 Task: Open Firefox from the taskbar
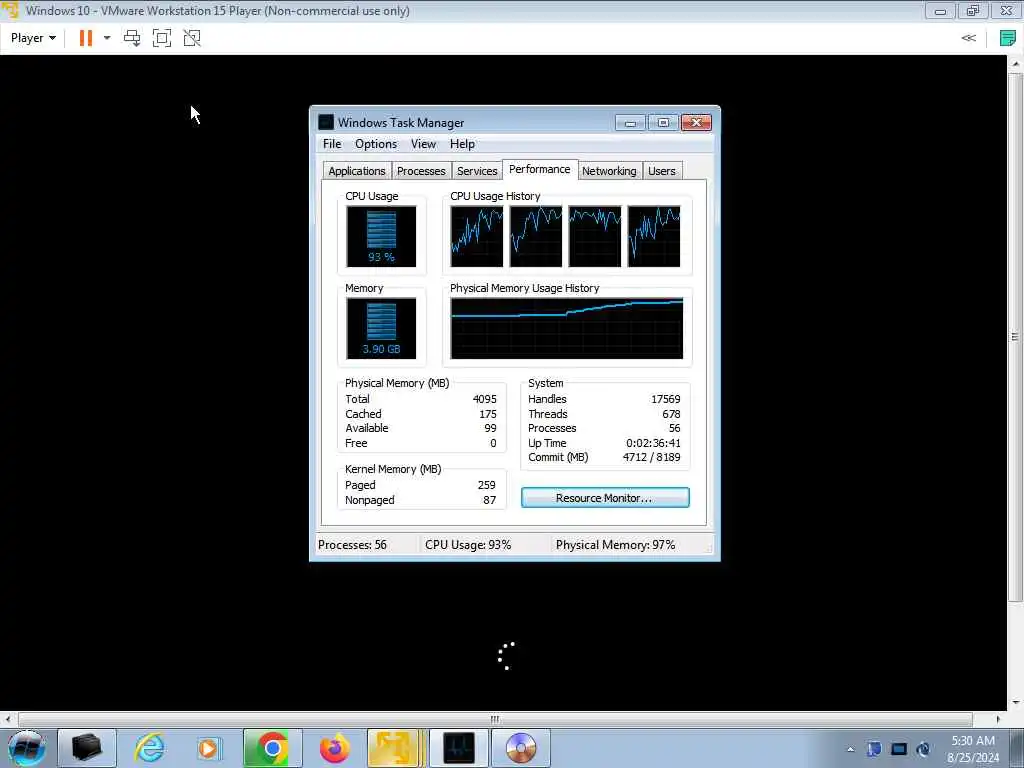coord(334,748)
